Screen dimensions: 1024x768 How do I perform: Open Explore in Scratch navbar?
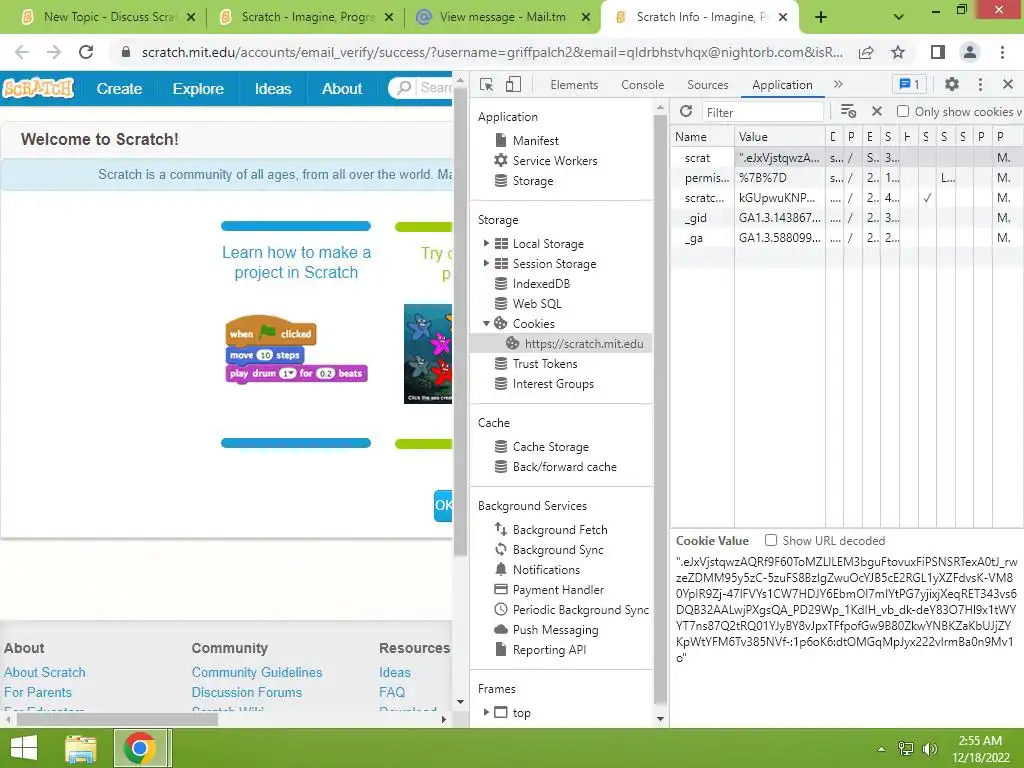(x=198, y=88)
